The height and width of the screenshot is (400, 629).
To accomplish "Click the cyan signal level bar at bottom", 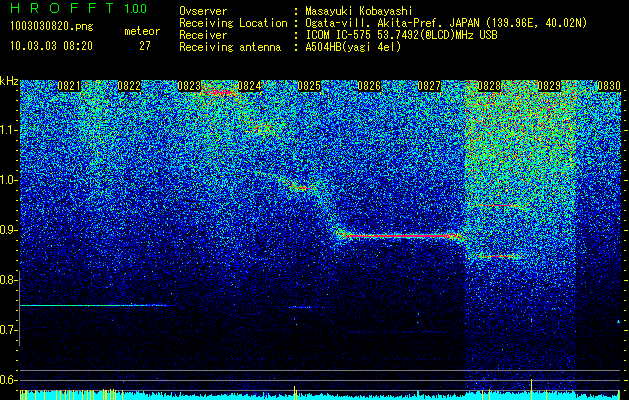I will (319, 395).
